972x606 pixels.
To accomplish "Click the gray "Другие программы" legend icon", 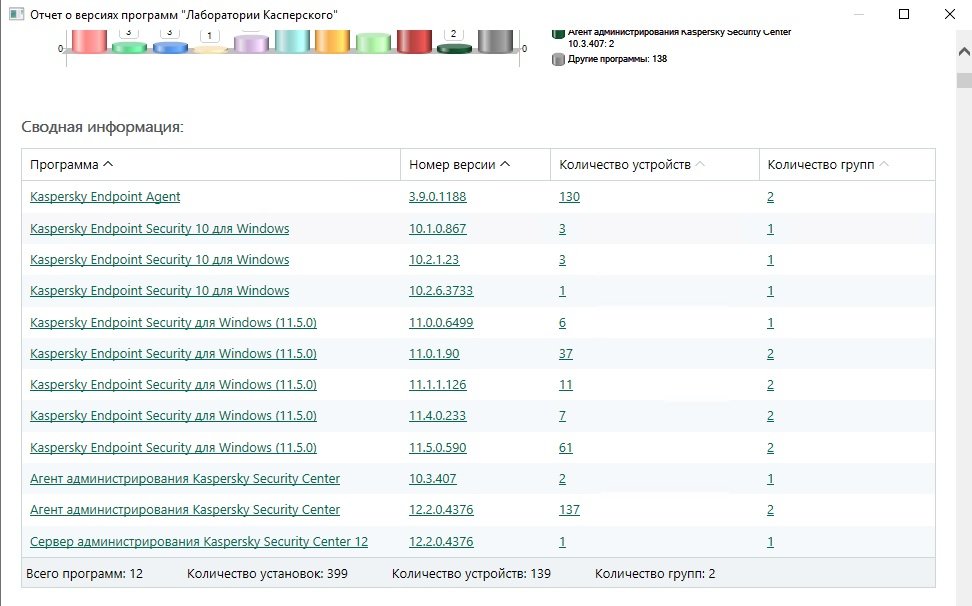I will tap(558, 59).
